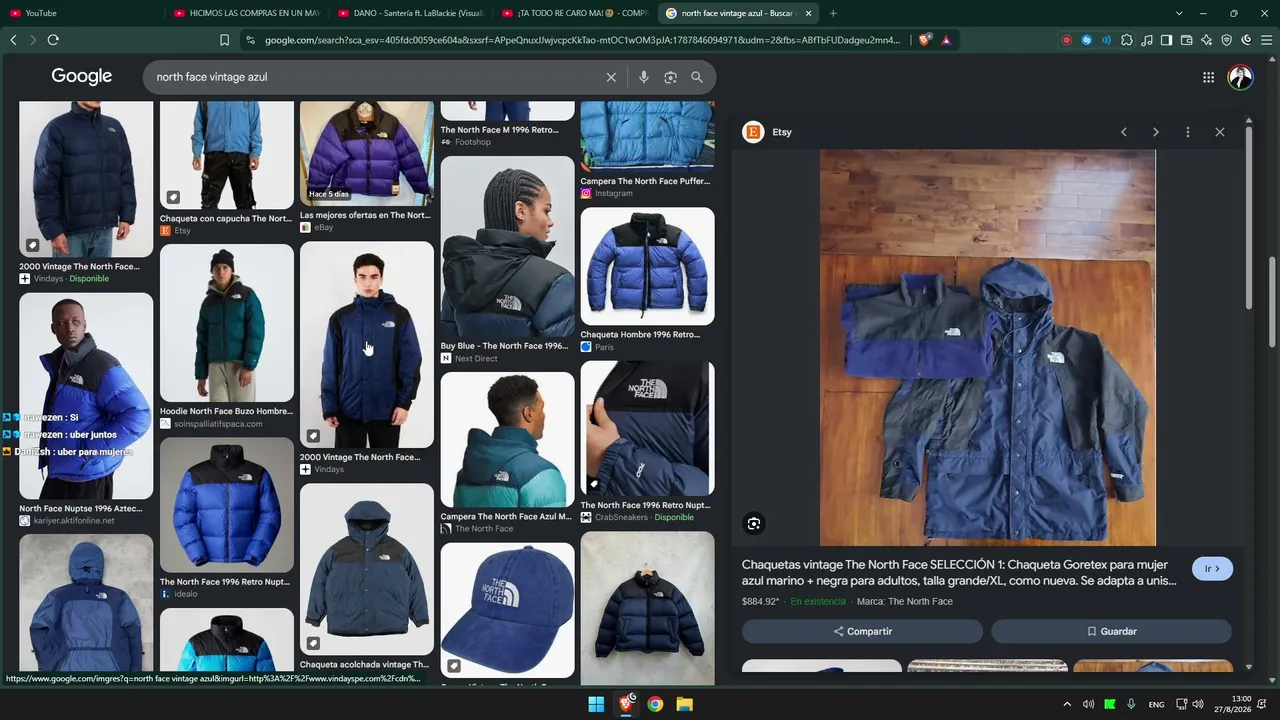Viewport: 1280px width, 720px height.
Task: Switch to ¡TA TODO RE CARO tab
Action: (575, 13)
